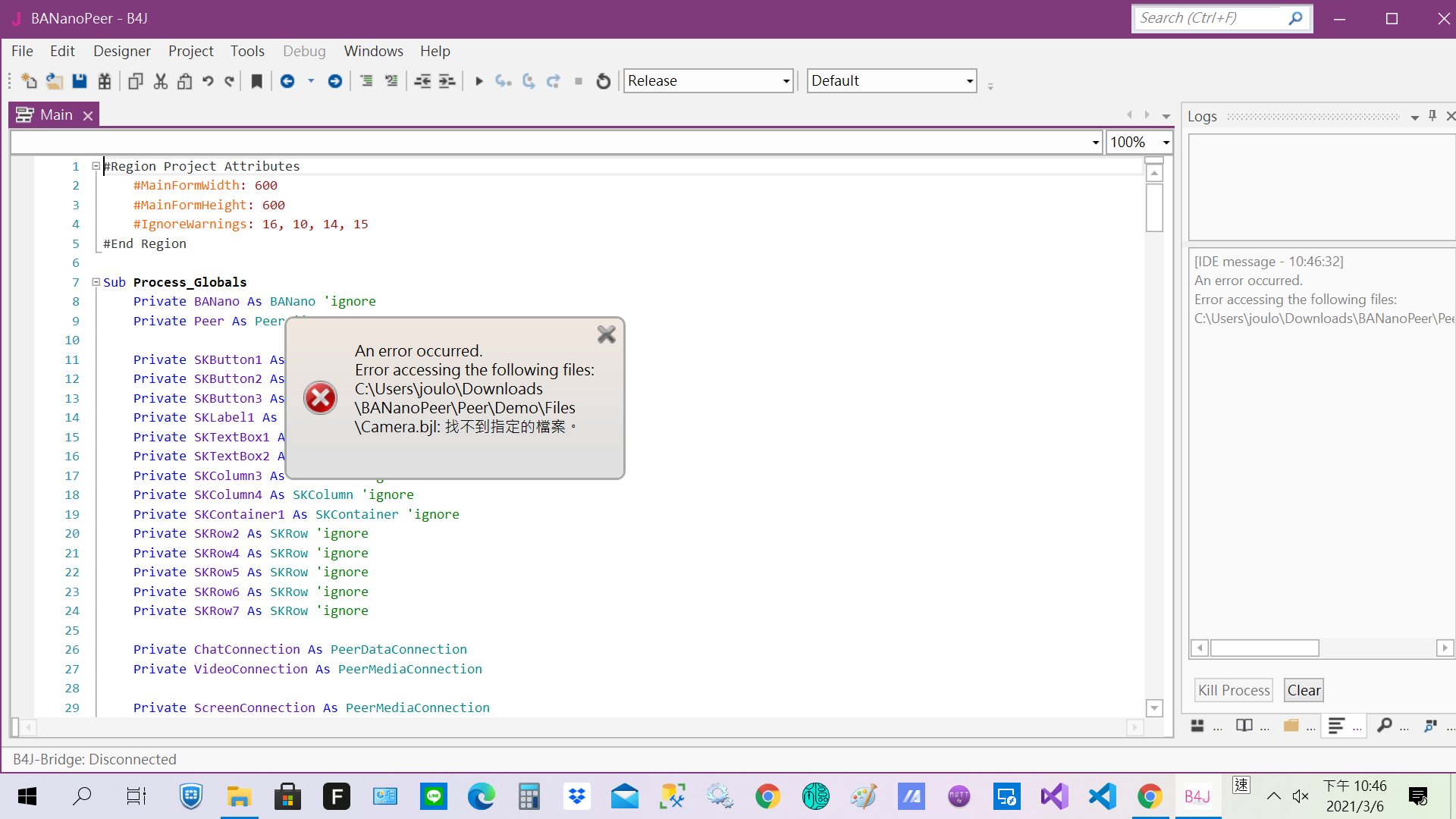Click the restart circular arrow icon
The height and width of the screenshot is (819, 1456).
(x=603, y=81)
